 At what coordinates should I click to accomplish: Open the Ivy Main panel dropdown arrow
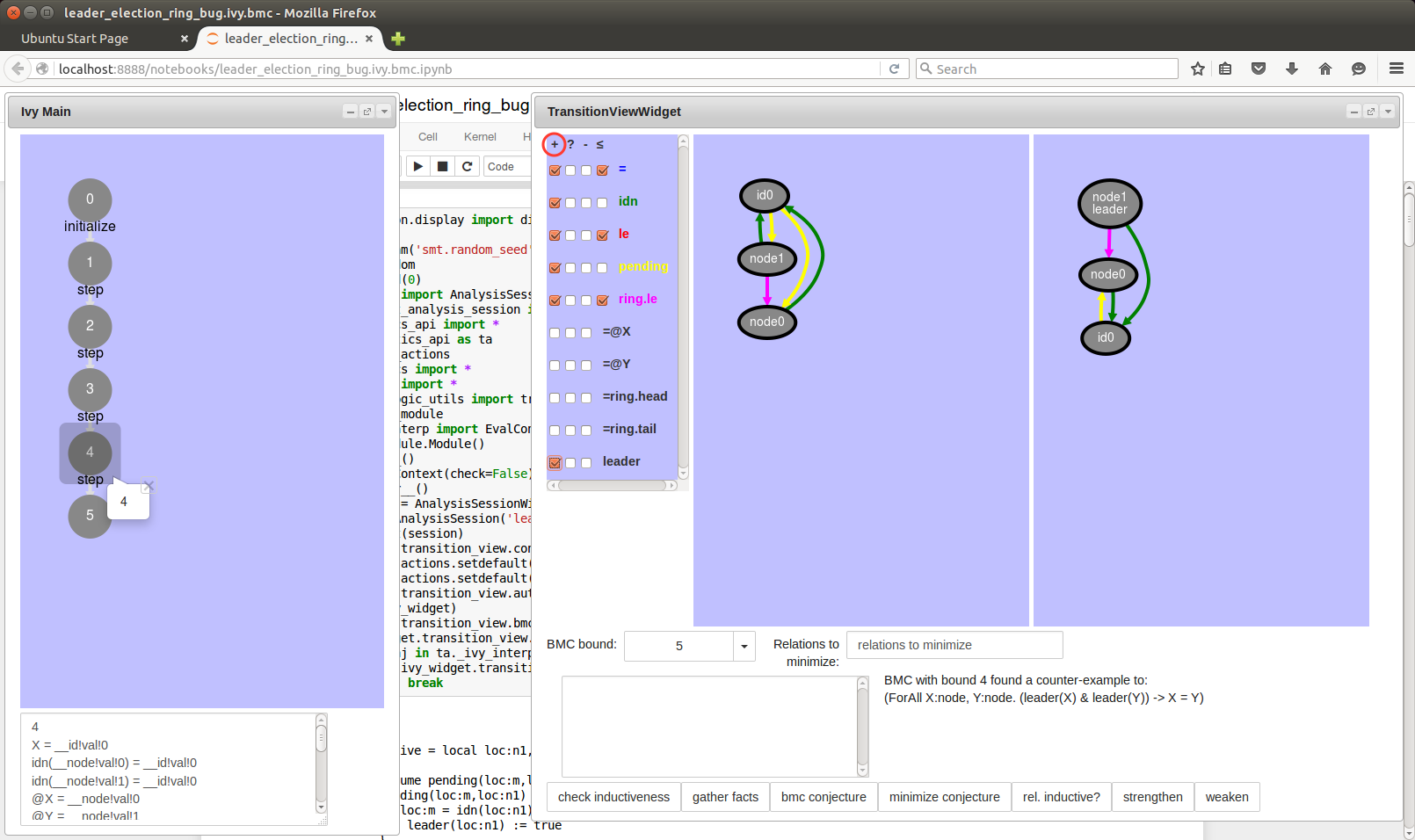coord(384,112)
